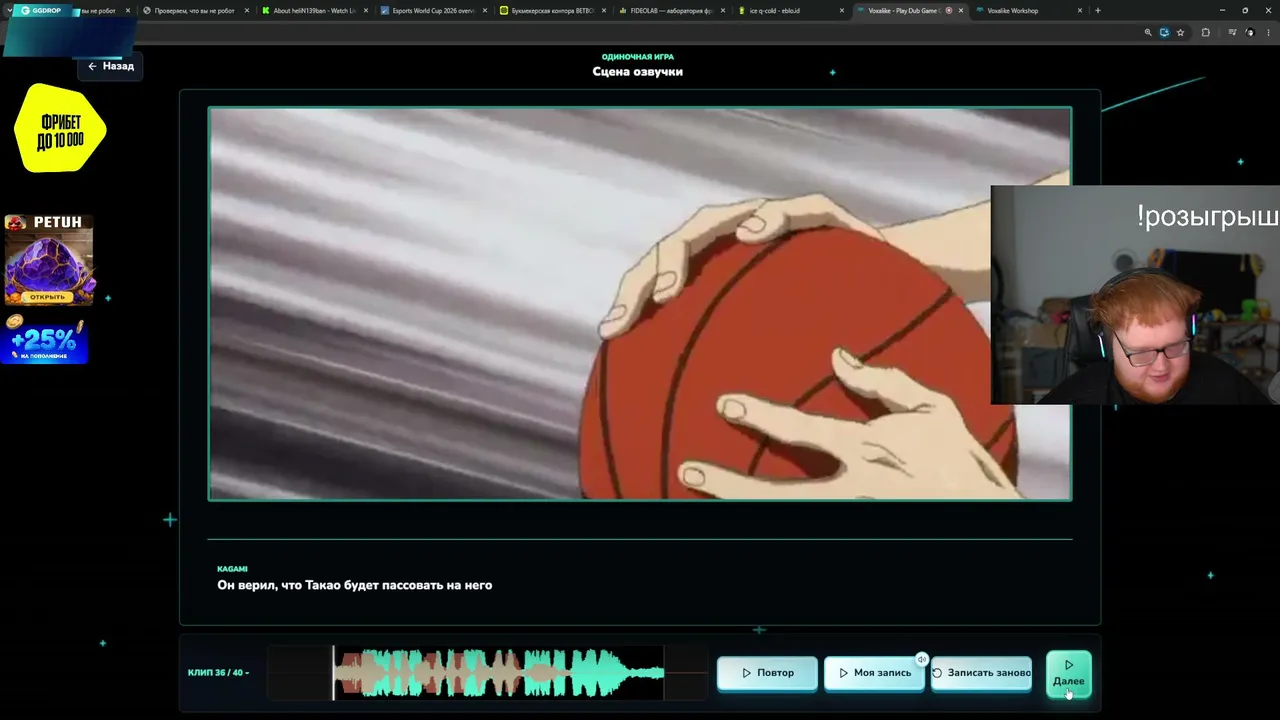Open the browser extensions puzzle icon
The height and width of the screenshot is (720, 1280).
click(1205, 33)
